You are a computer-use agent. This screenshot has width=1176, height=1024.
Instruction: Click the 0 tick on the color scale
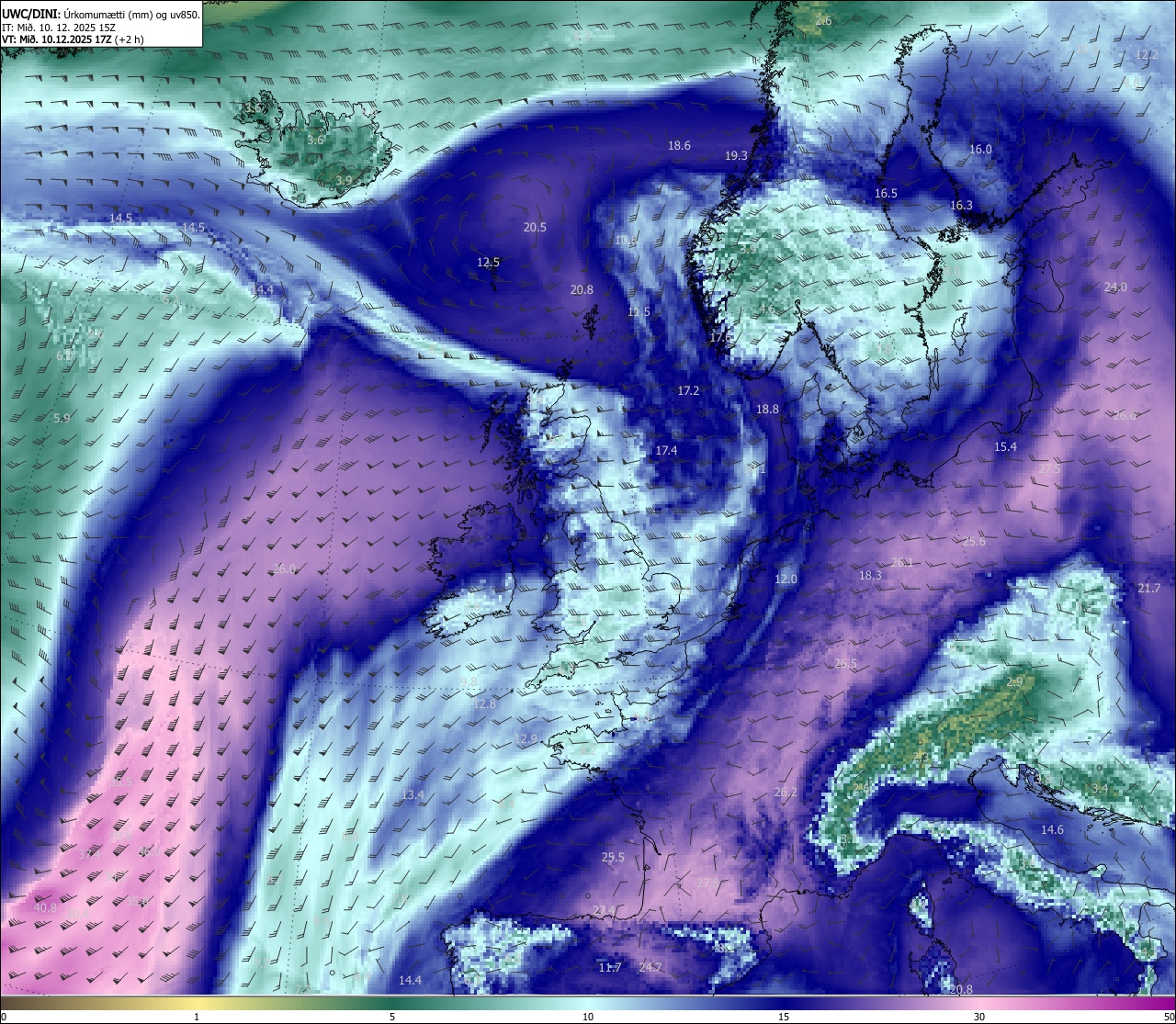point(4,1017)
